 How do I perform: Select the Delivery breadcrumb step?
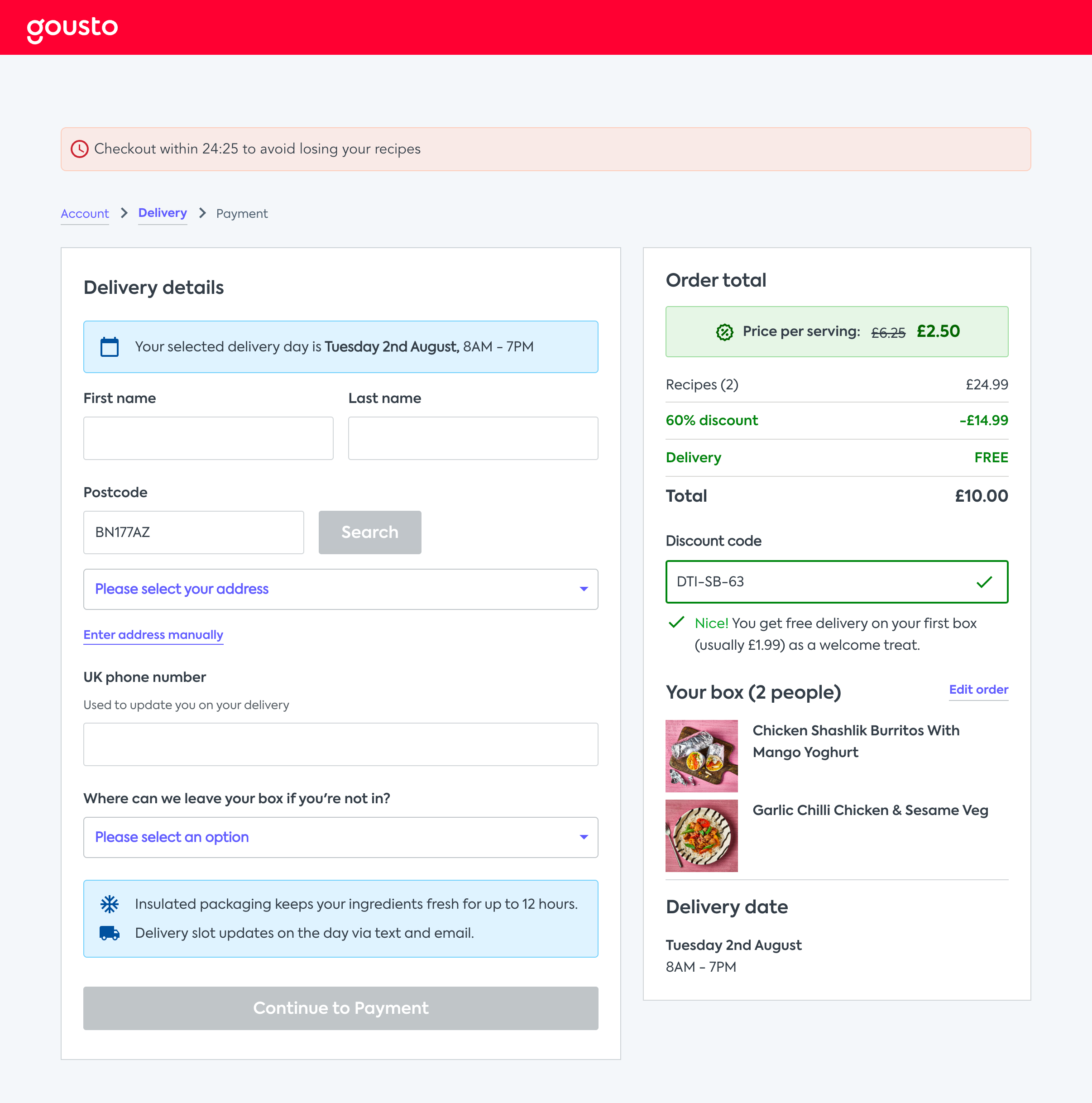[x=163, y=213]
